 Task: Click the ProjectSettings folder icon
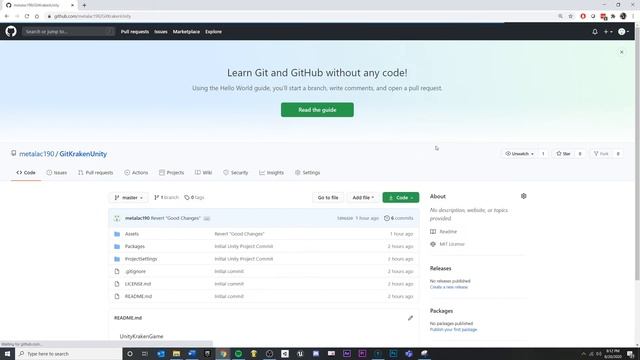(x=117, y=259)
